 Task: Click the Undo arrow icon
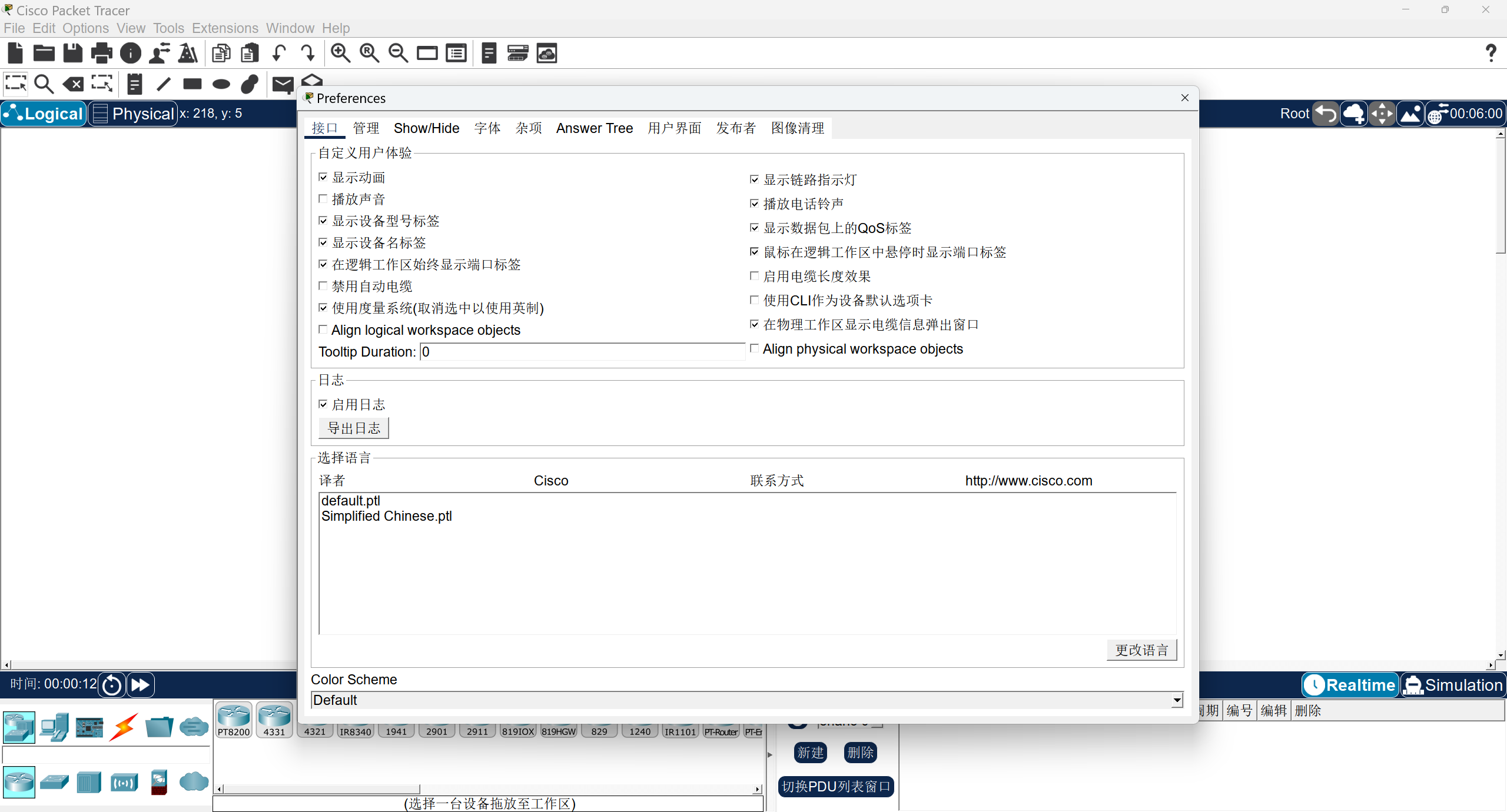click(x=279, y=53)
